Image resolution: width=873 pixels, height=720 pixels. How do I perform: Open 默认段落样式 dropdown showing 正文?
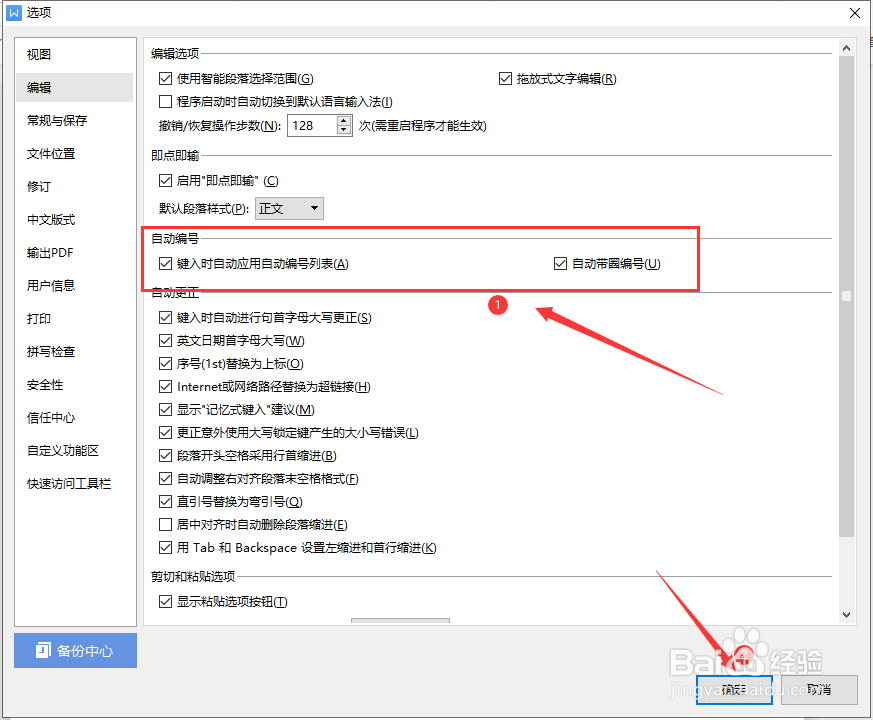[x=289, y=208]
